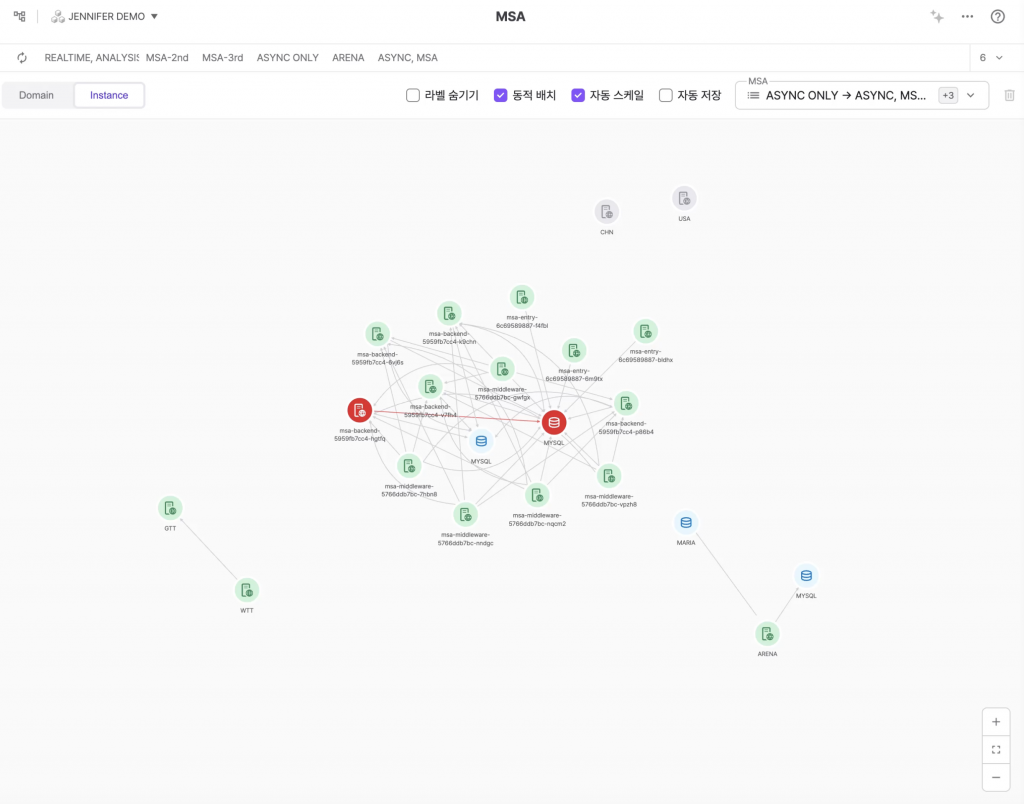Open the help question mark icon
The image size is (1024, 804).
pyautogui.click(x=997, y=17)
